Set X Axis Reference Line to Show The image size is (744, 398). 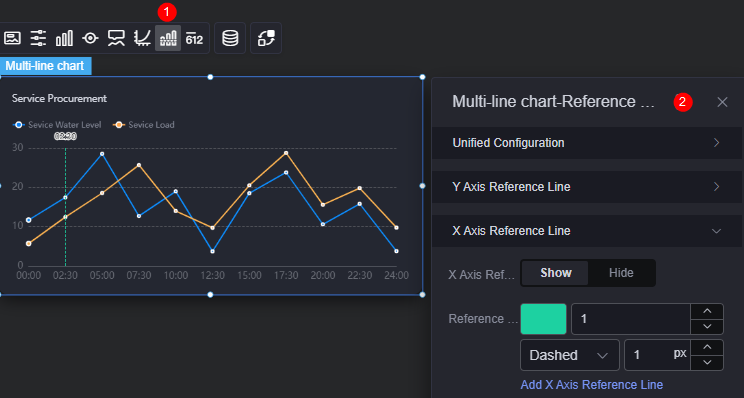click(x=556, y=273)
